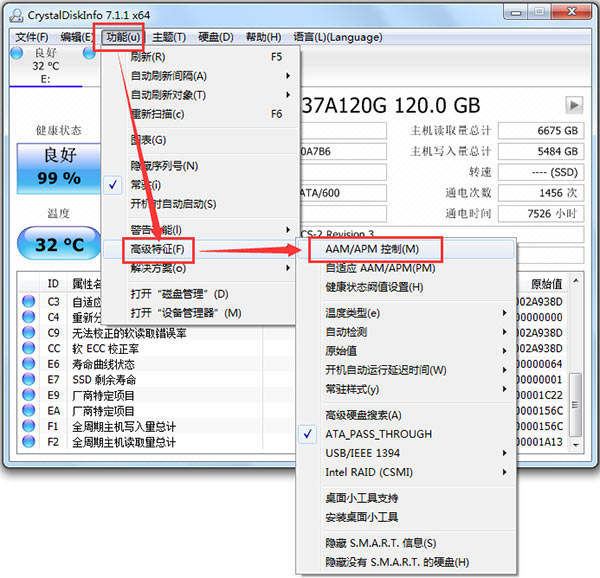600x578 pixels.
Task: Click the 转速 value ---- (SSD)
Action: [541, 172]
